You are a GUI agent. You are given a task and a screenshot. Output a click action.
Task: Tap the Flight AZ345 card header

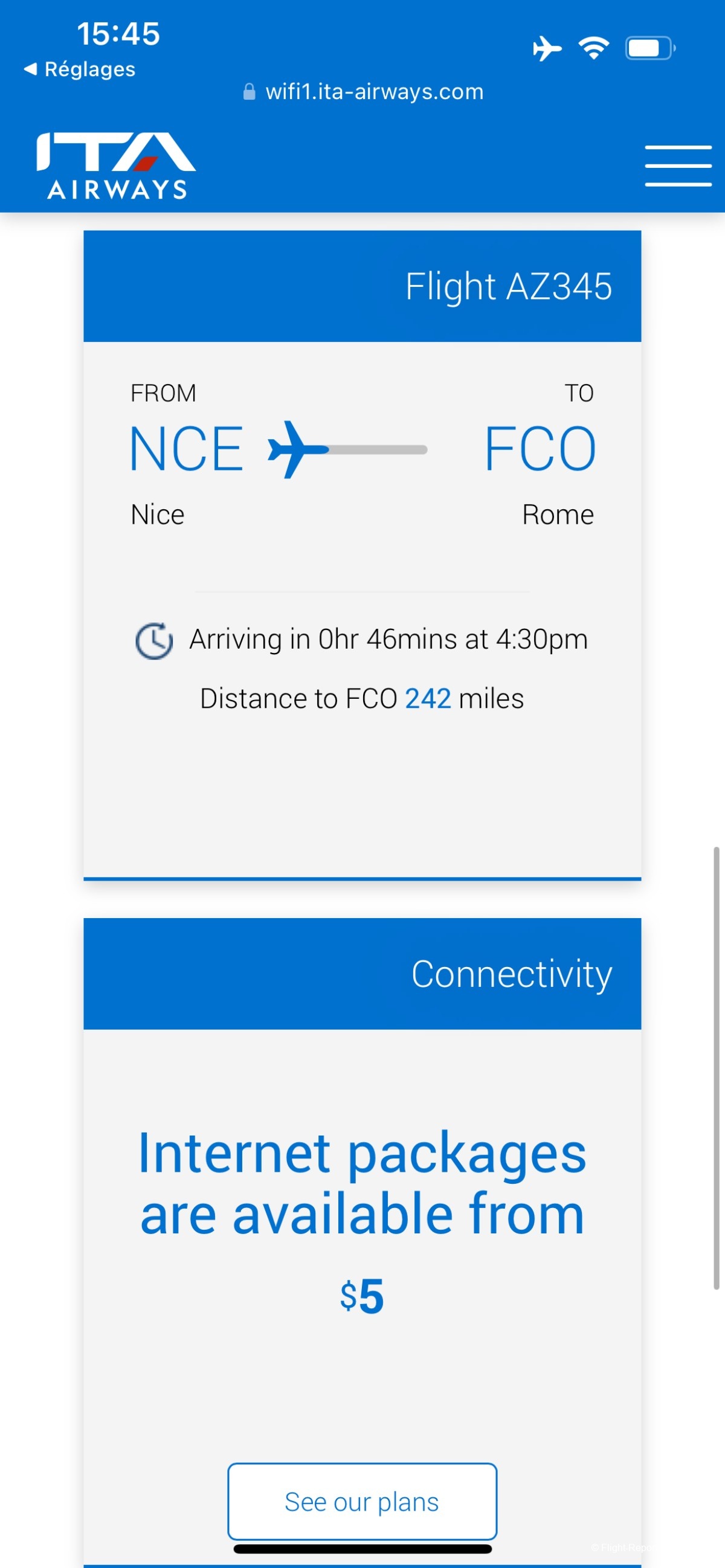point(362,286)
